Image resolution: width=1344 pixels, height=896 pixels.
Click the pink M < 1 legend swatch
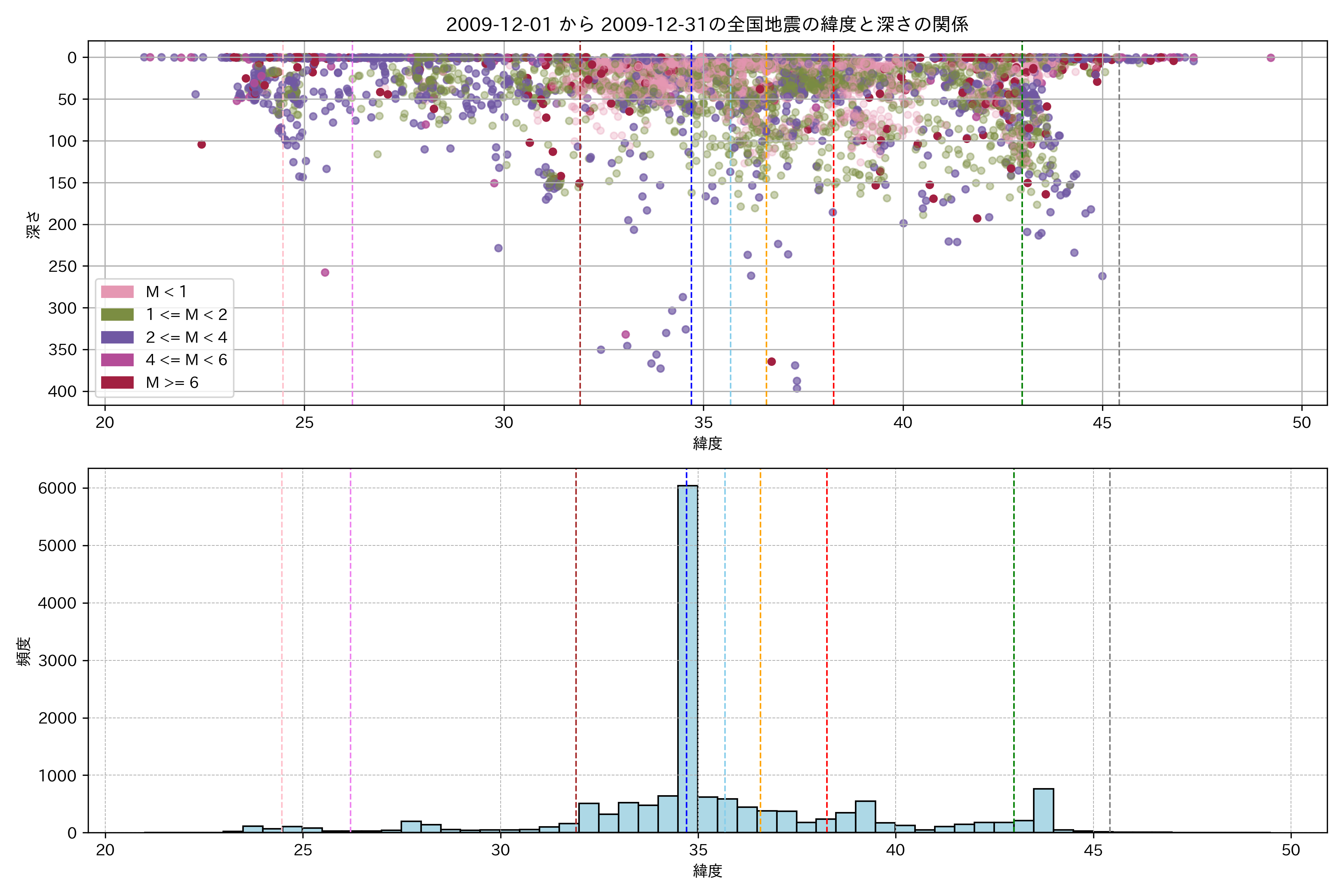click(x=117, y=292)
